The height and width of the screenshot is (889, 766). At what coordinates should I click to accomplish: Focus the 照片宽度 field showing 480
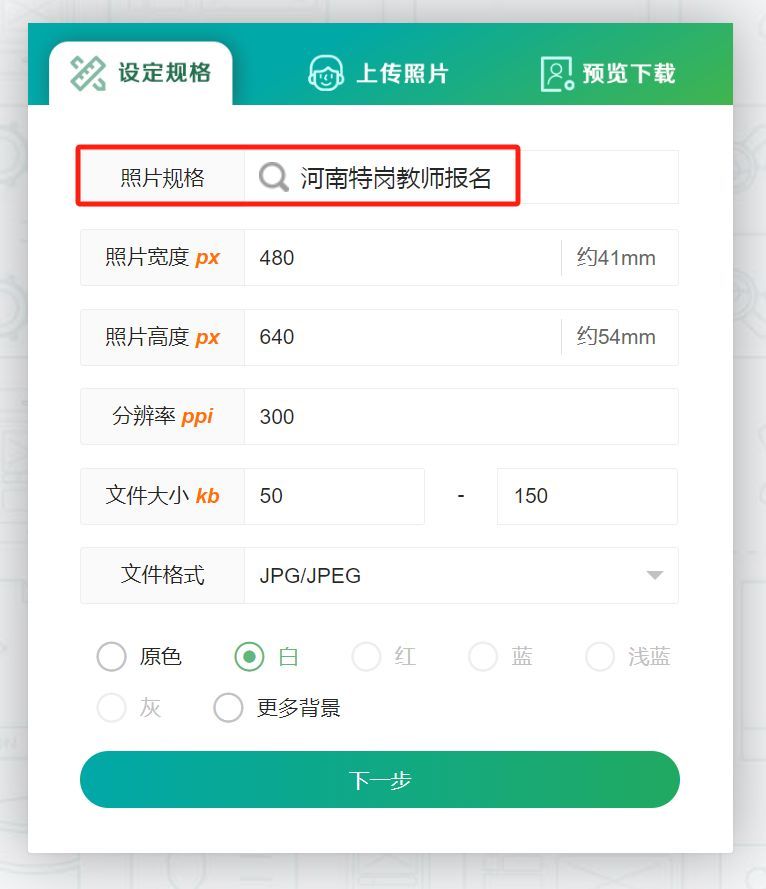(x=403, y=257)
